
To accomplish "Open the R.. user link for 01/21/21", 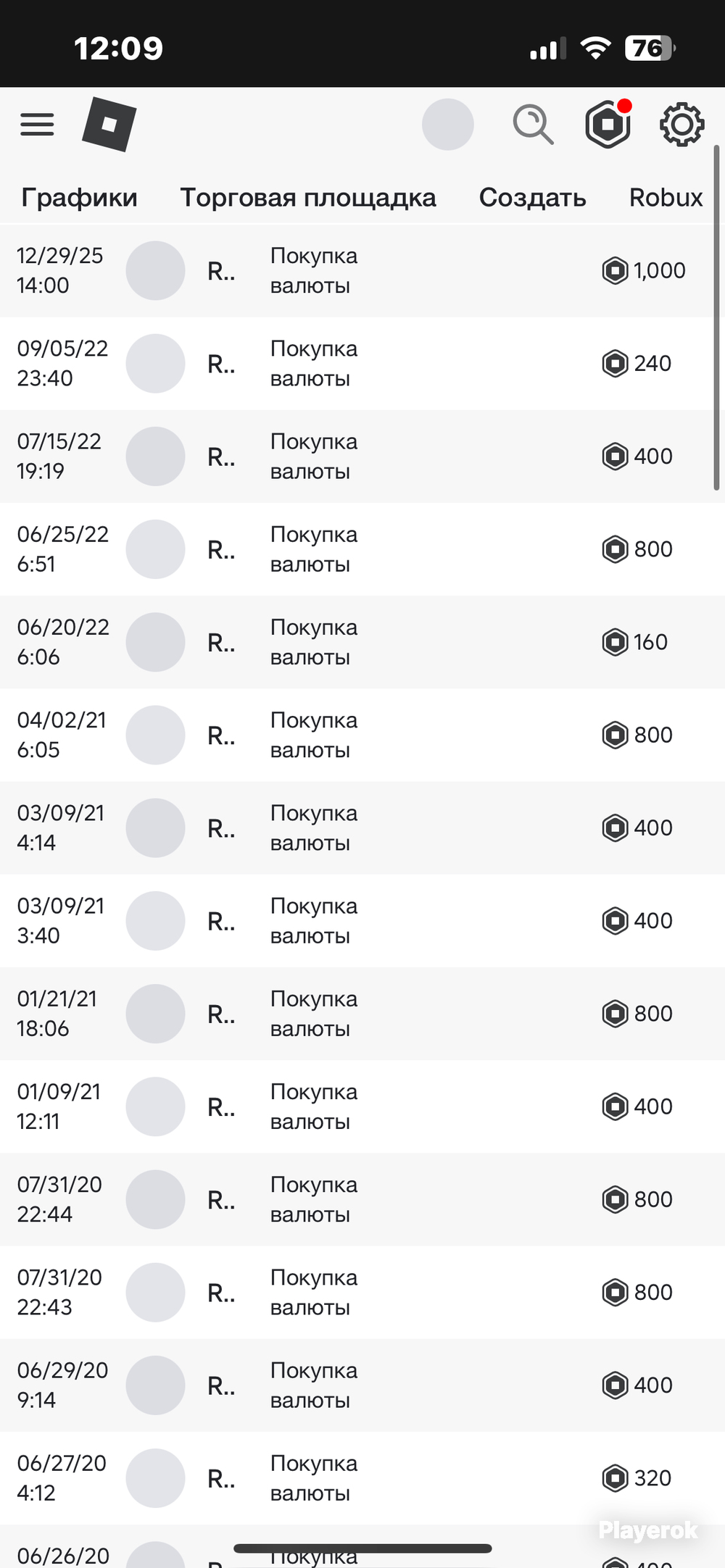I will pos(221,1014).
